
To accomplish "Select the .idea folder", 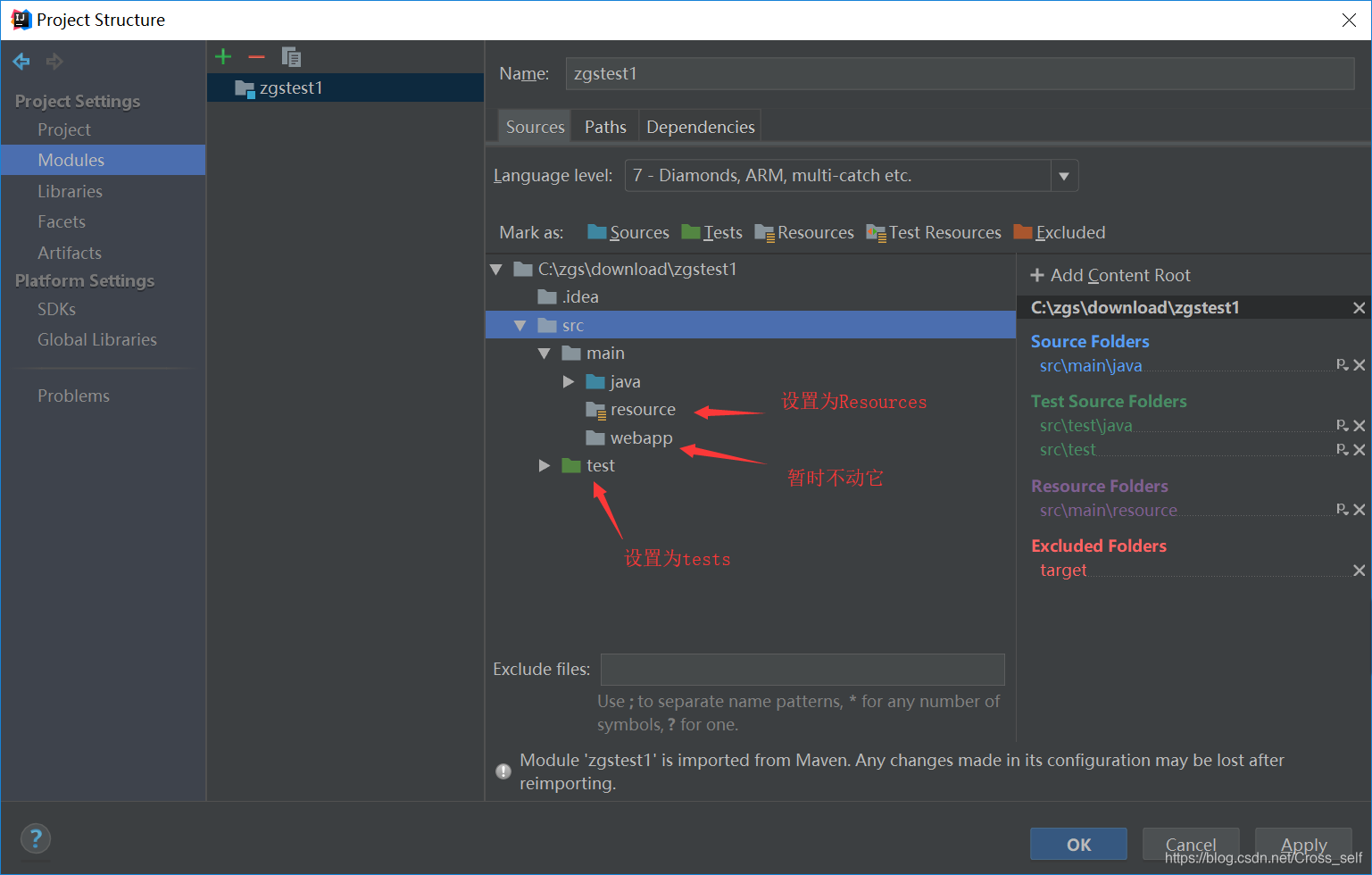I will (x=569, y=296).
